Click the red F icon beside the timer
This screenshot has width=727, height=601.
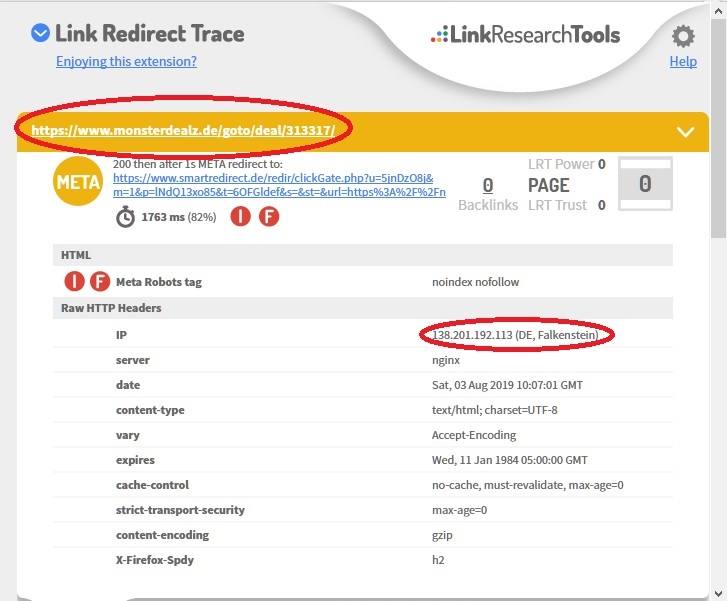[269, 217]
